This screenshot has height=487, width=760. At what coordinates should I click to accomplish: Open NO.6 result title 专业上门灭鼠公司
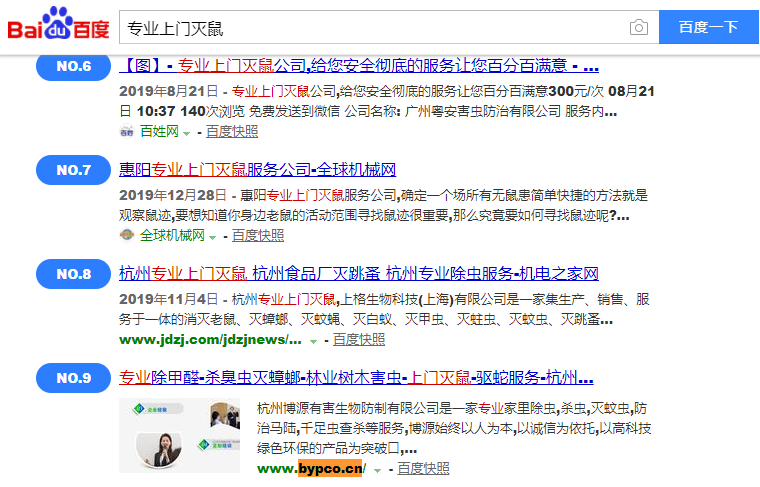click(x=359, y=65)
